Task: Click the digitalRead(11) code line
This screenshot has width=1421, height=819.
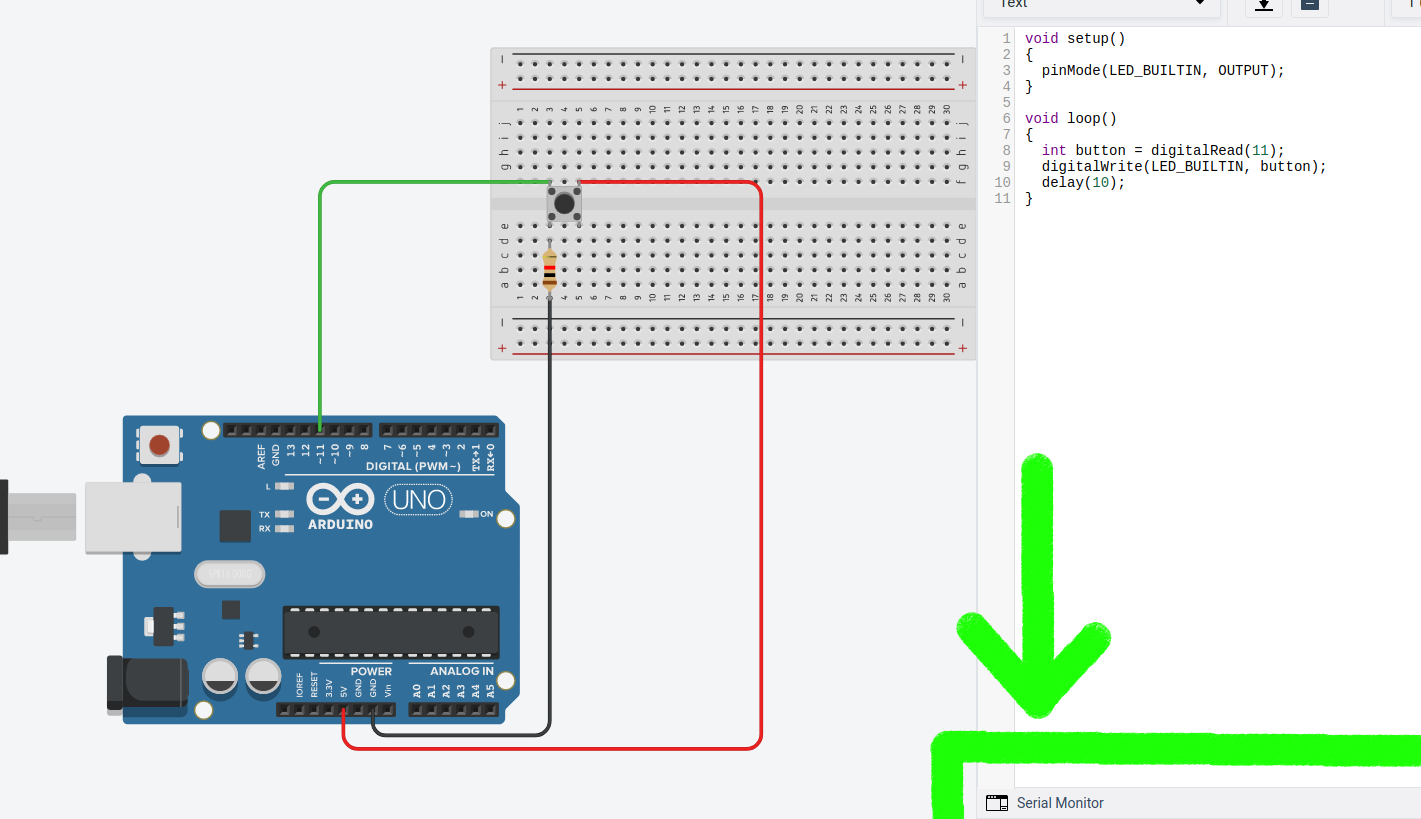Action: (1163, 150)
